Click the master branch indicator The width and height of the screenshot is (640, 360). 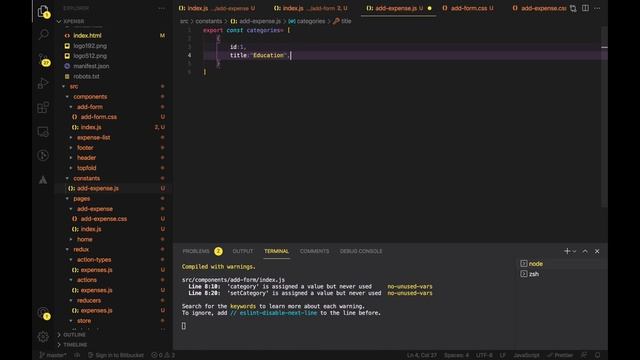[x=53, y=355]
